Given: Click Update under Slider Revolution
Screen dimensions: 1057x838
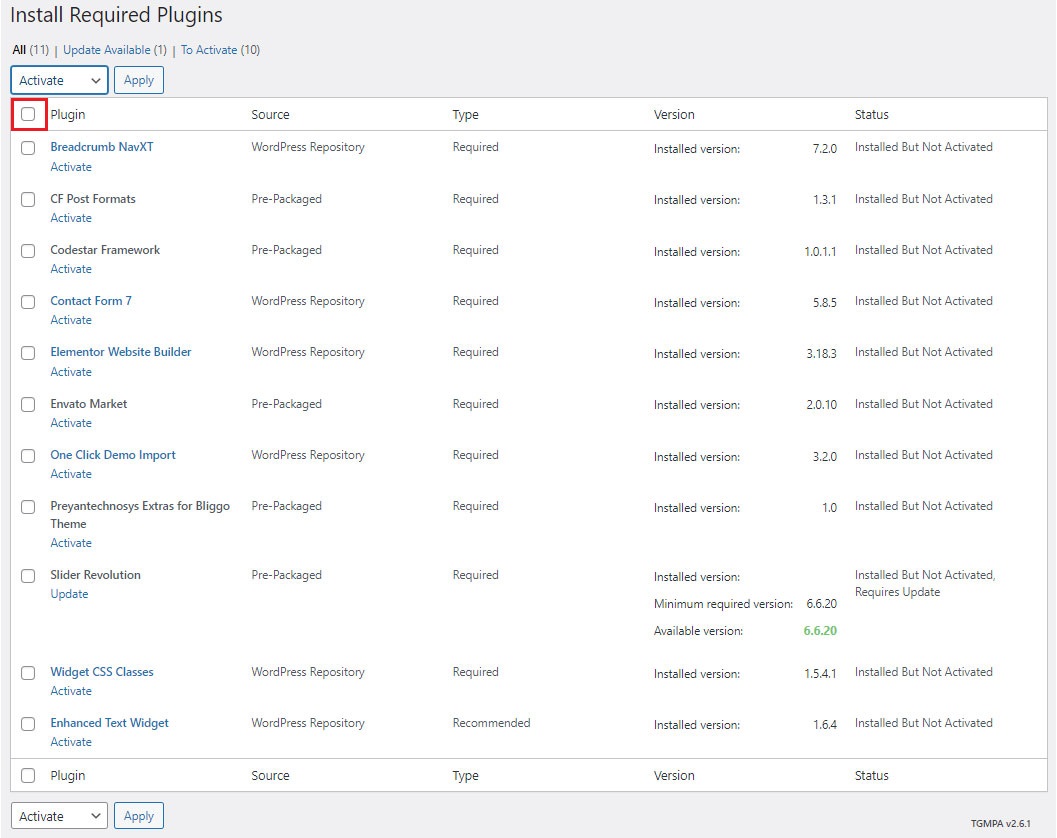Looking at the screenshot, I should pos(69,594).
